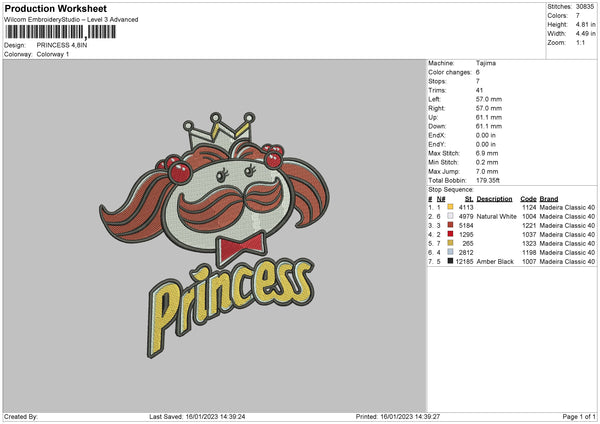Click the brown swatch for thread 1221

click(x=450, y=225)
